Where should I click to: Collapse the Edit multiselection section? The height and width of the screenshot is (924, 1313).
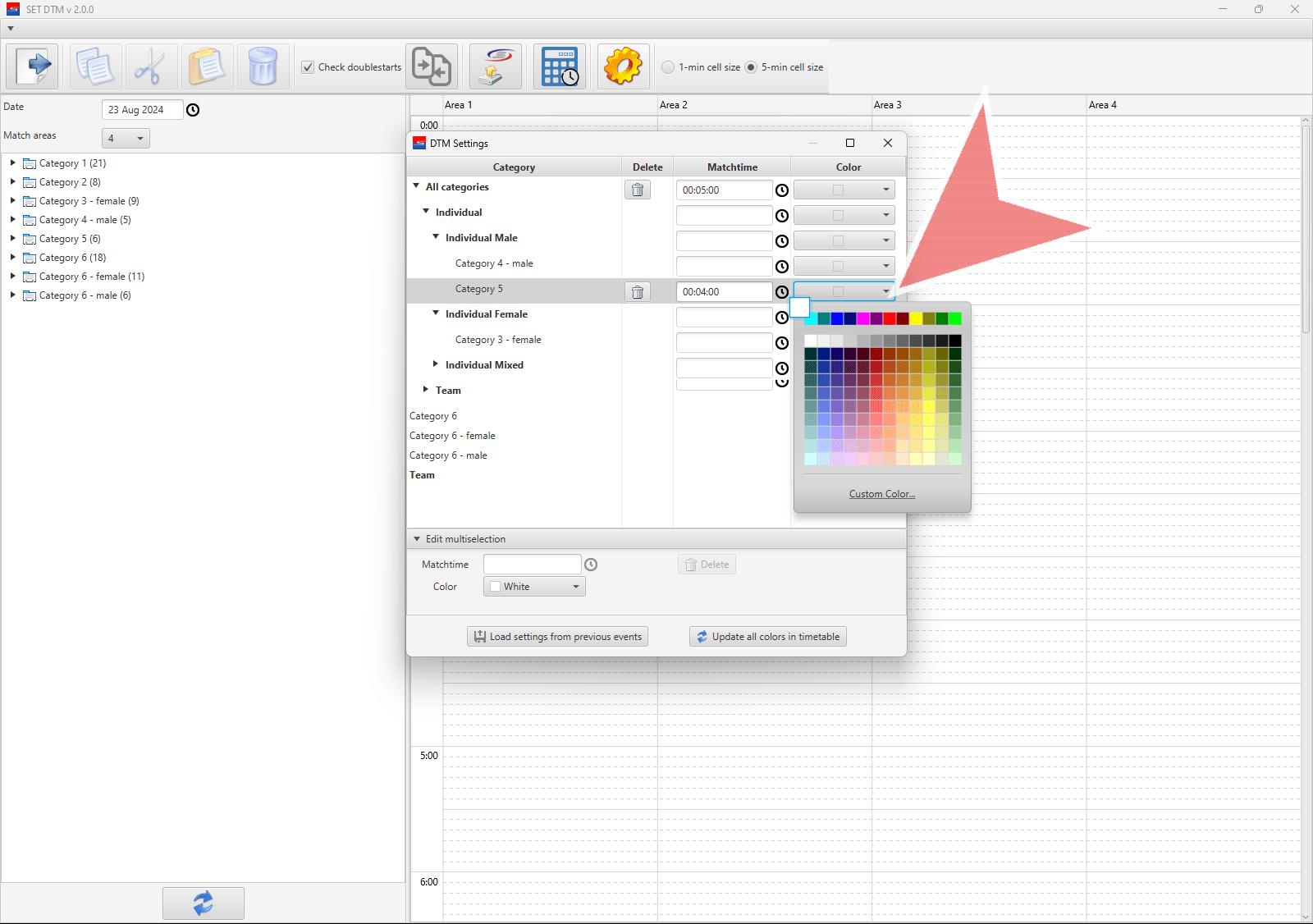[417, 539]
